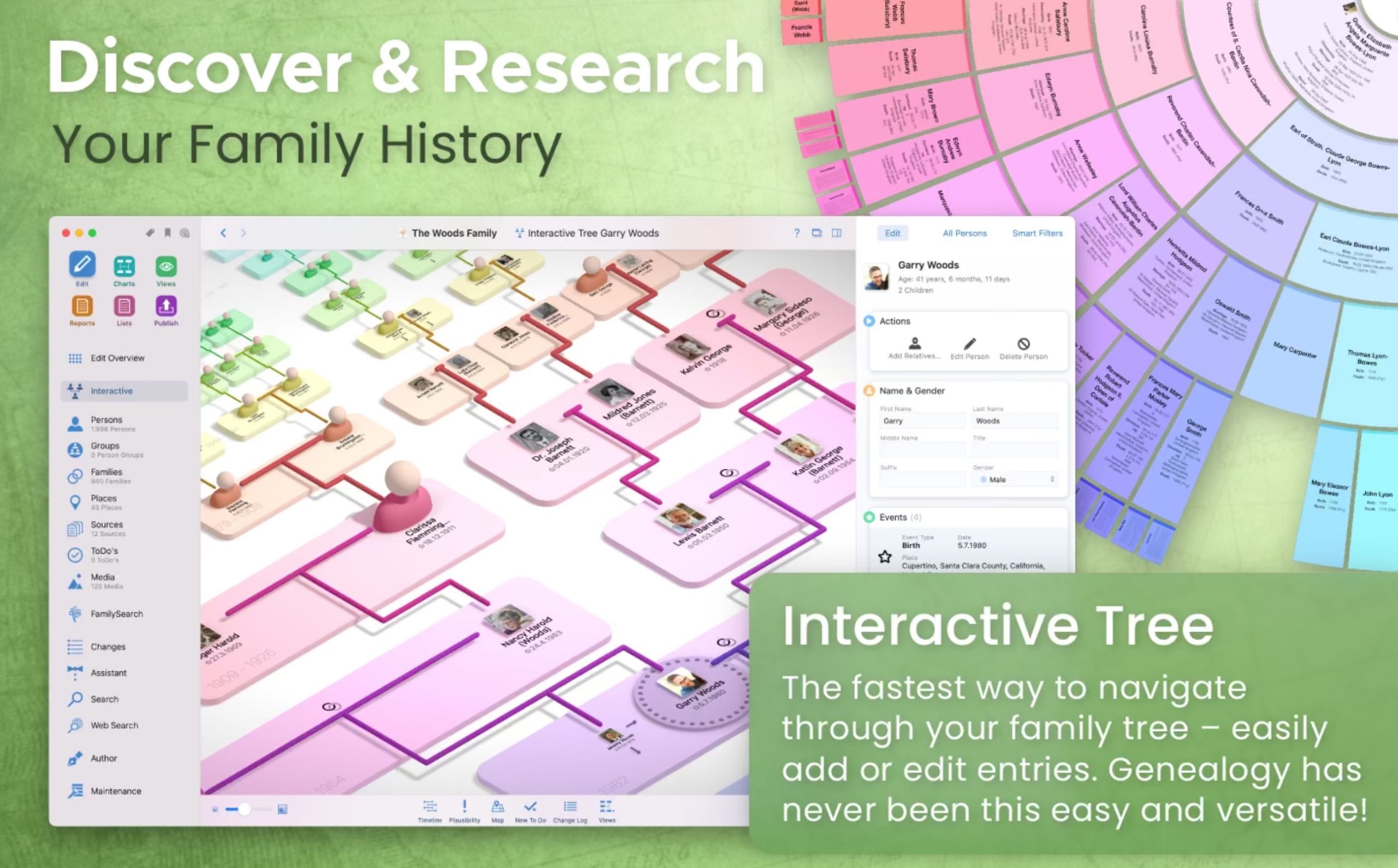Click Garry Woods profile photo
Viewport: 1398px width, 868px height.
tap(876, 277)
